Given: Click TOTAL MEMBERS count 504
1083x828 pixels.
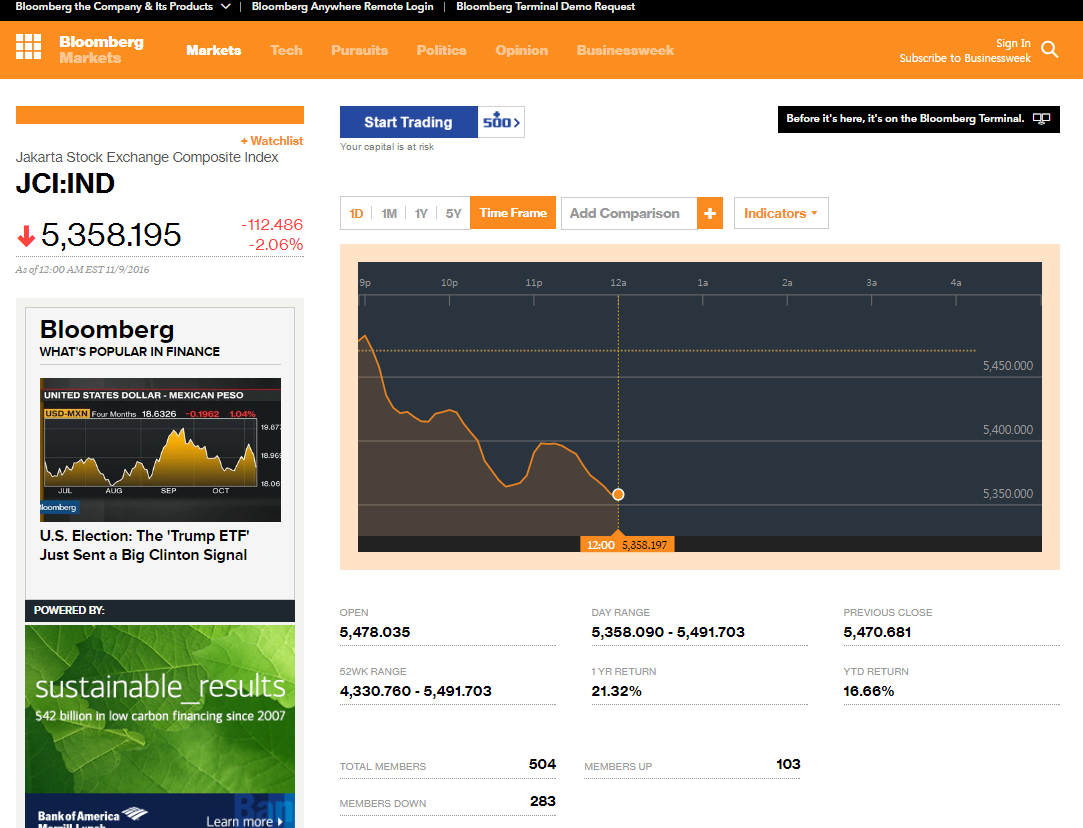Looking at the screenshot, I should click(542, 764).
